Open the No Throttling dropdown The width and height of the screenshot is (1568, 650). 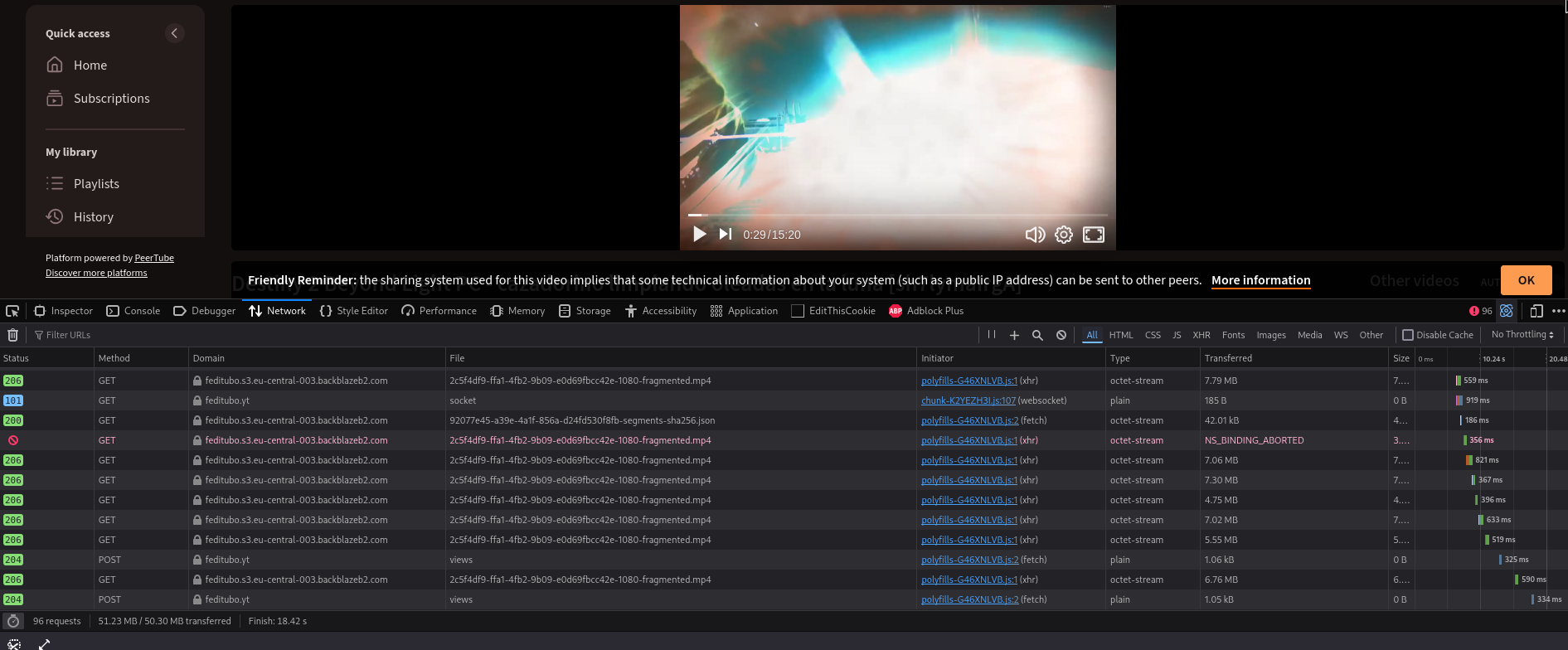pyautogui.click(x=1522, y=335)
